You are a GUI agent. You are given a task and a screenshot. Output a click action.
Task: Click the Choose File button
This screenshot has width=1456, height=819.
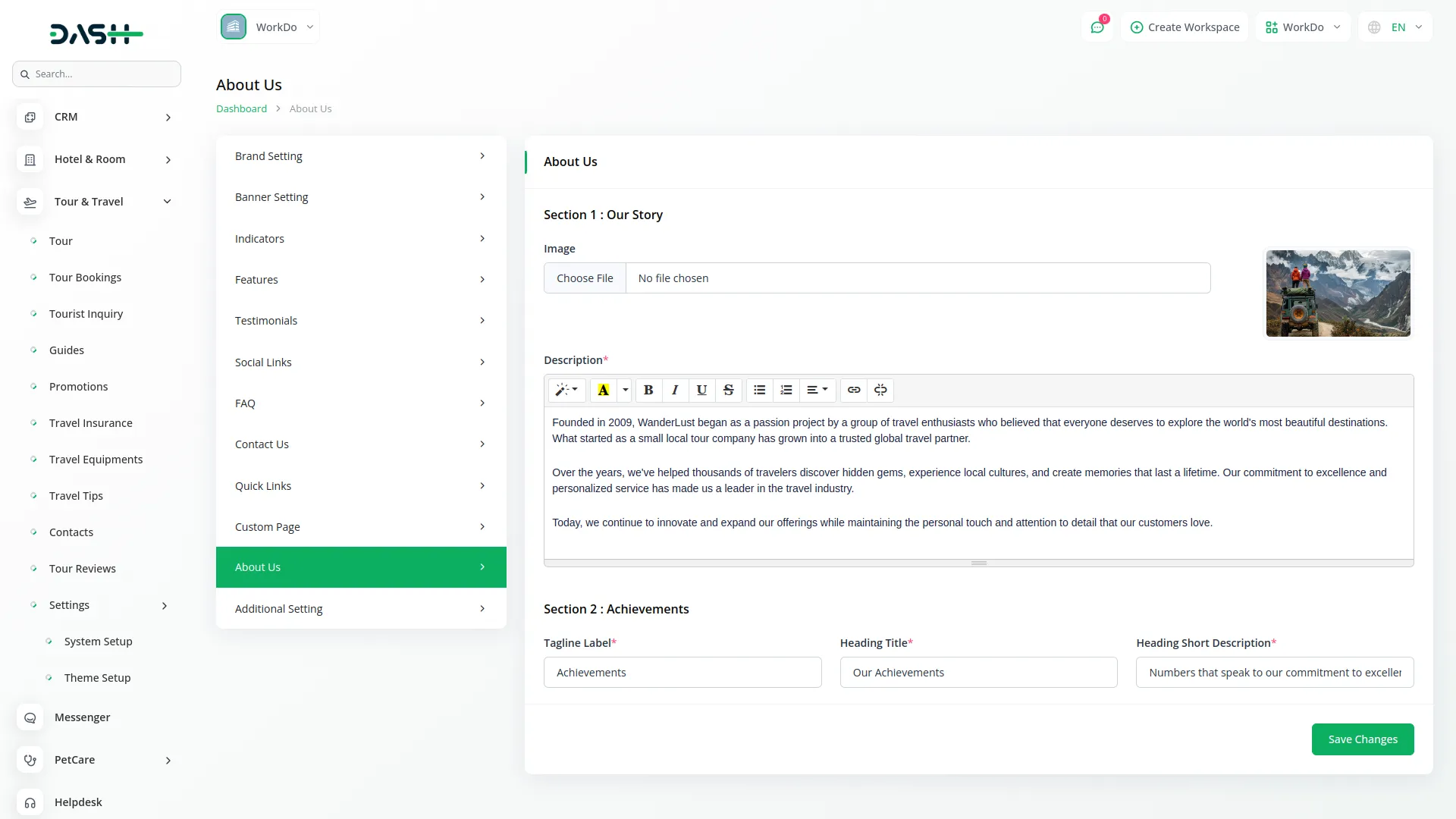point(585,278)
